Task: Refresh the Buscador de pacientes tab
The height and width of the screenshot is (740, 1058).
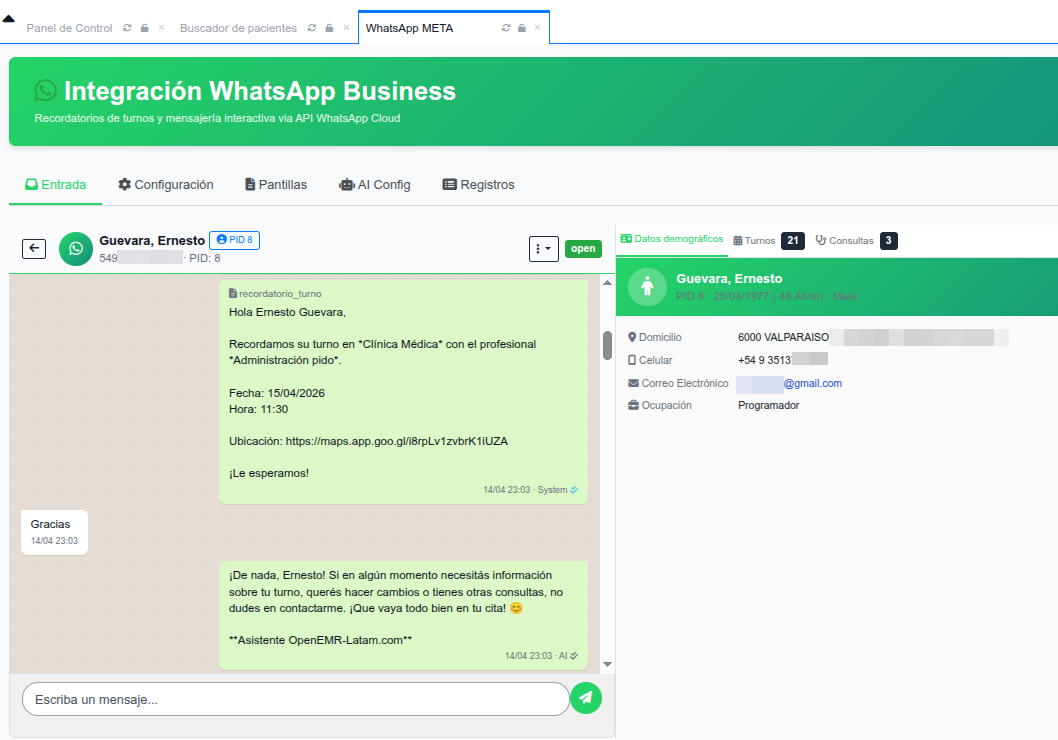Action: (312, 28)
